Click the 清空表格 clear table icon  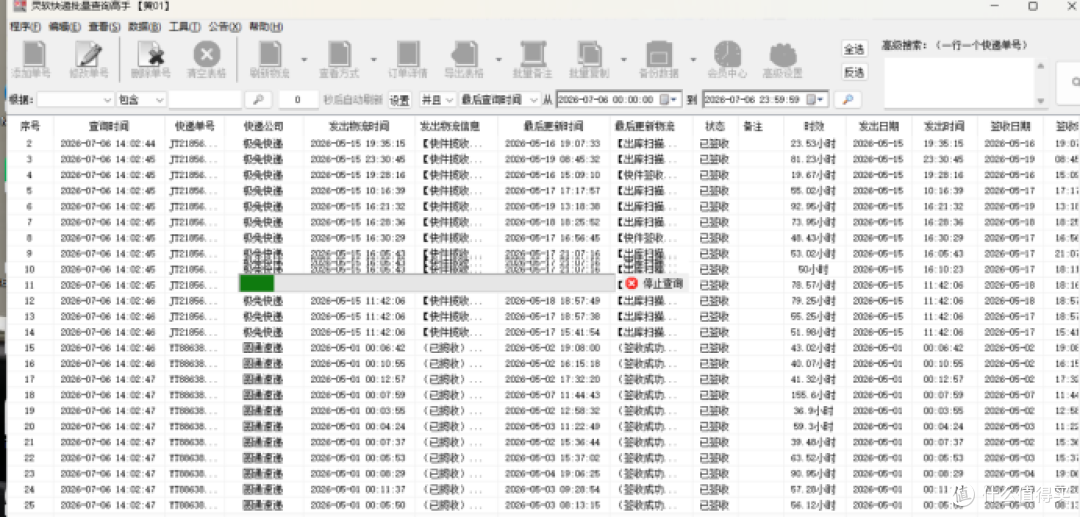[x=207, y=54]
